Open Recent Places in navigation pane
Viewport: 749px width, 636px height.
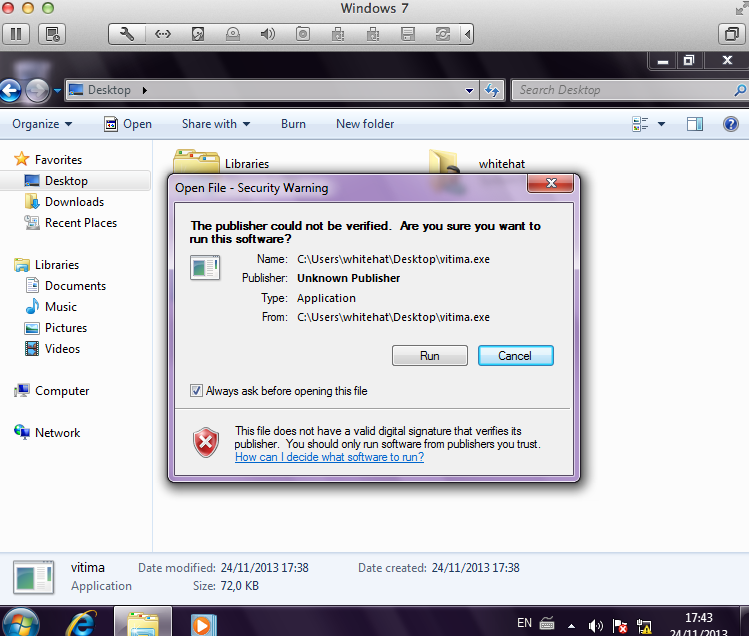70,223
